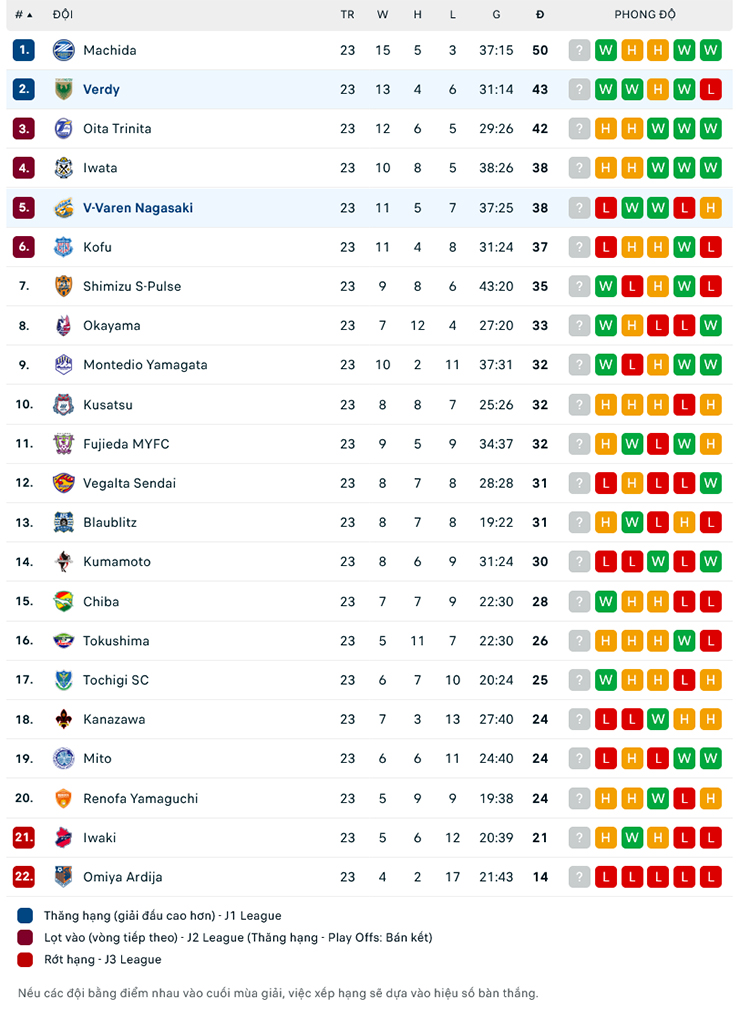The width and height of the screenshot is (740, 1009).
Task: Click the Mito team name
Action: pos(98,759)
